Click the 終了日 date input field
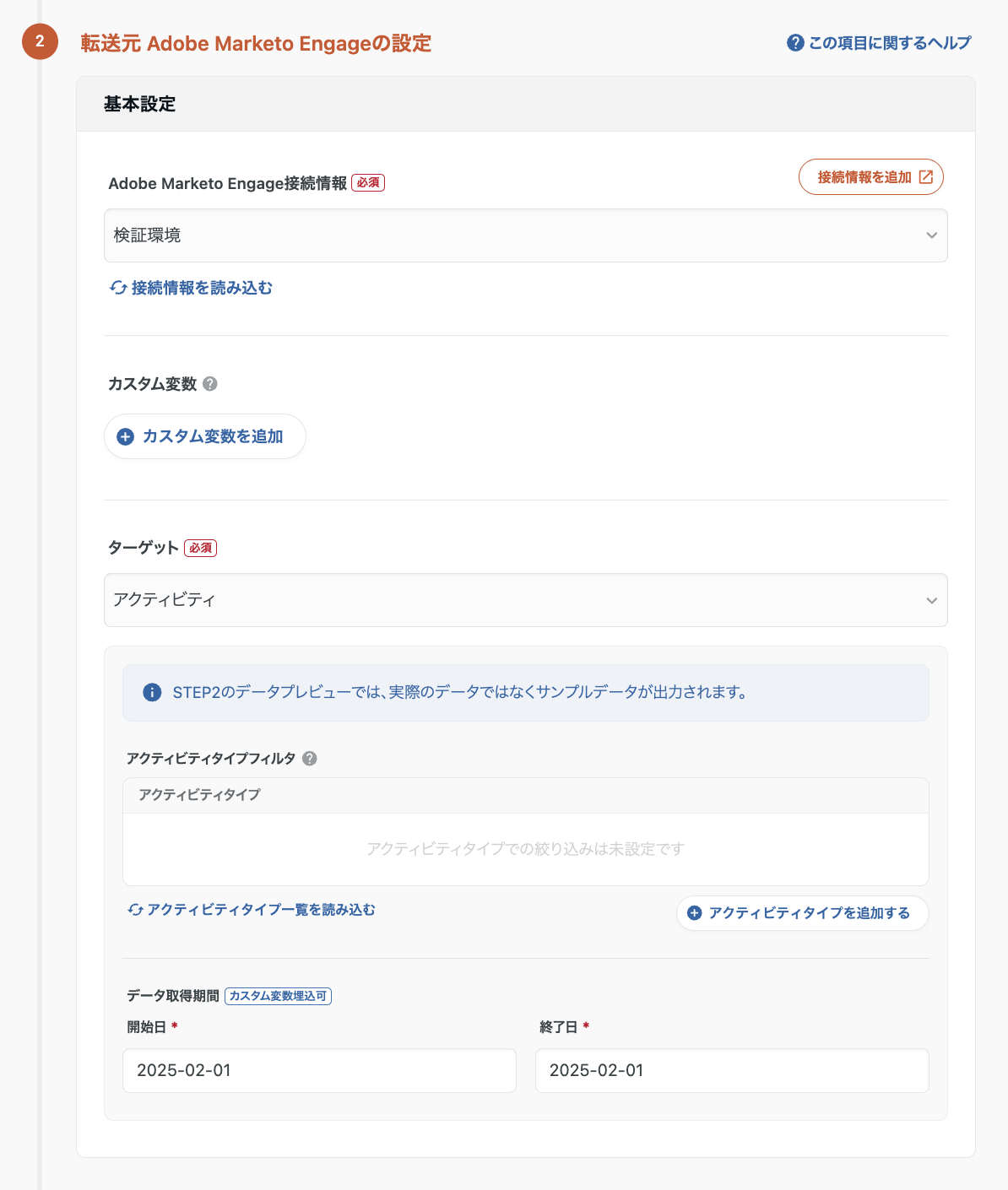 pos(732,1070)
